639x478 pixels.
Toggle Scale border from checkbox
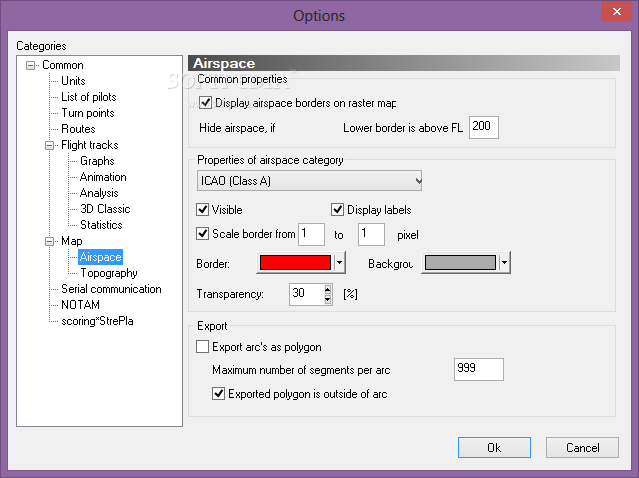[x=203, y=233]
